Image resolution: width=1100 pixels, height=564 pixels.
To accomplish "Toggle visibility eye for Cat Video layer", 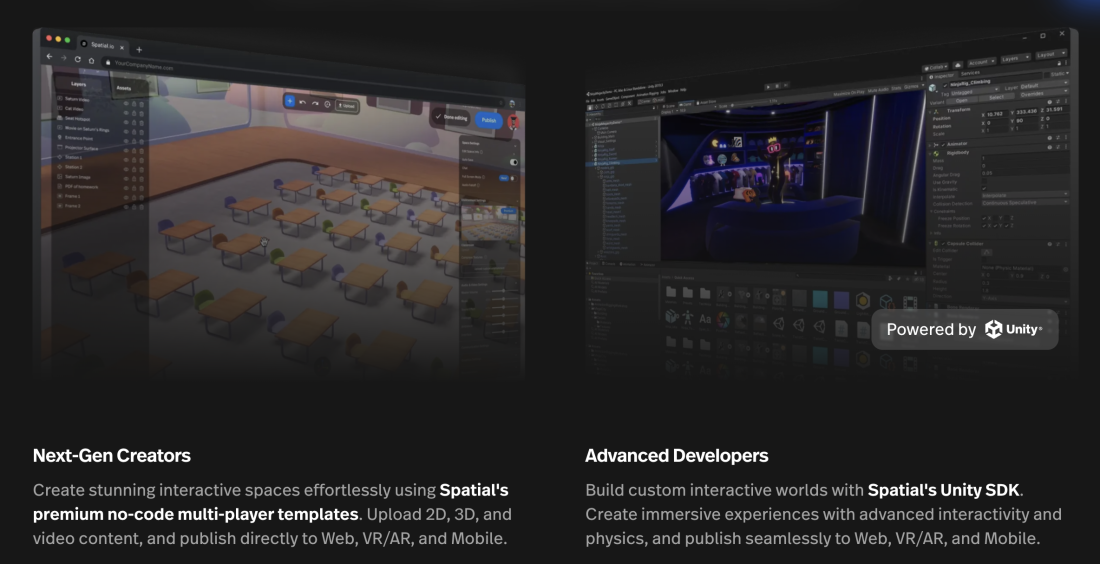I will [x=126, y=113].
